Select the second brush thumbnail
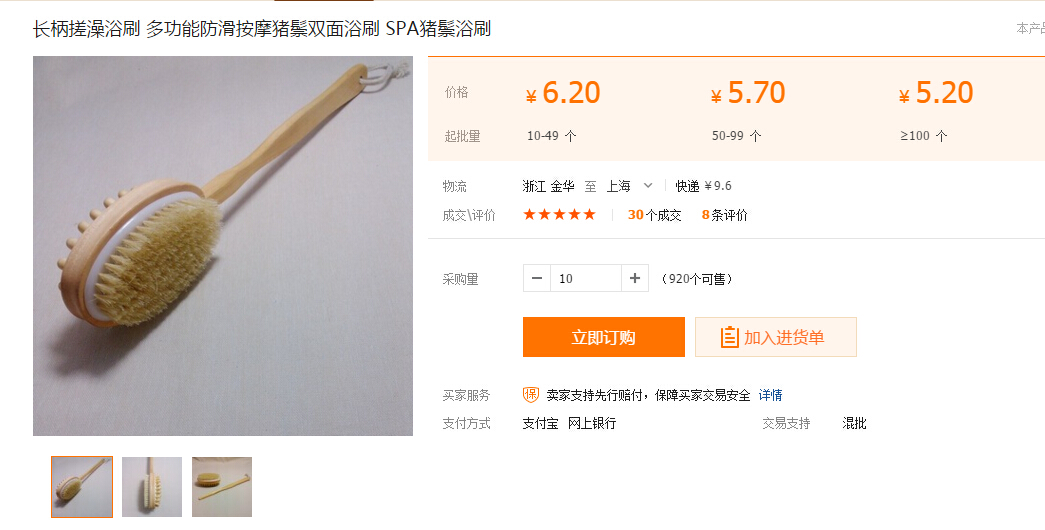Screen dimensions: 1045x530 click(x=152, y=487)
